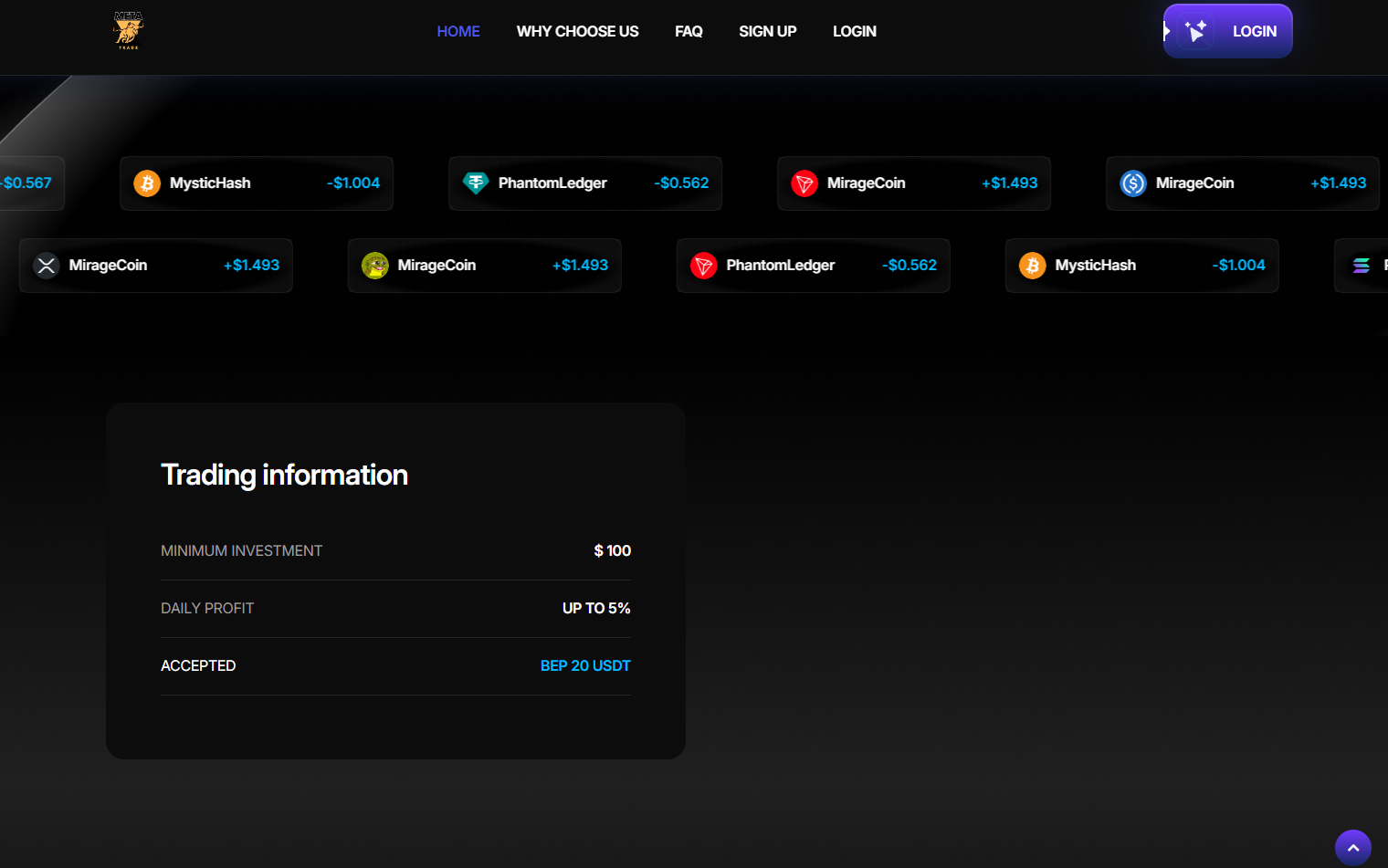Click the top-row PhantomLedger name label
Image resolution: width=1388 pixels, height=868 pixels.
pos(552,183)
